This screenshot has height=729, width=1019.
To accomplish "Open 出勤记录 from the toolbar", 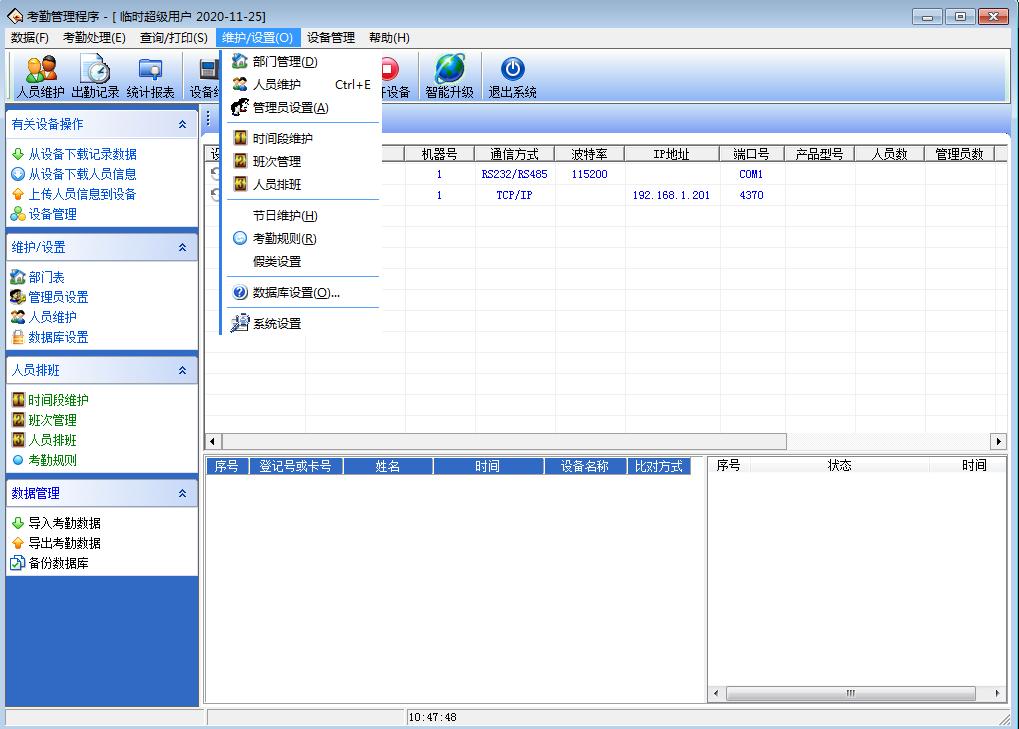I will pos(95,77).
